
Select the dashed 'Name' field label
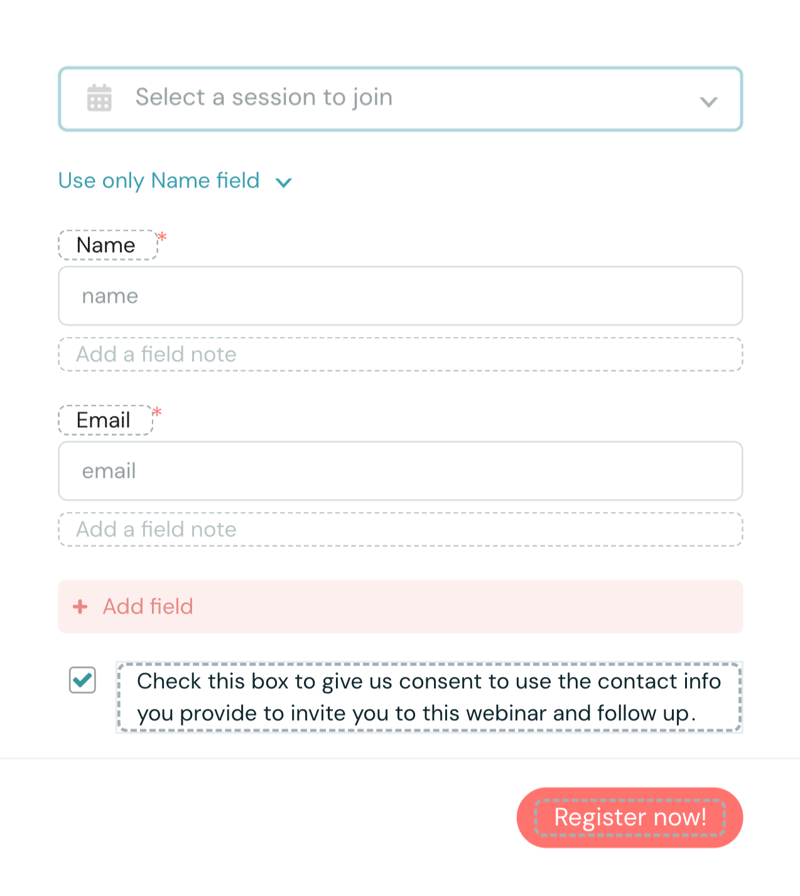(x=107, y=245)
